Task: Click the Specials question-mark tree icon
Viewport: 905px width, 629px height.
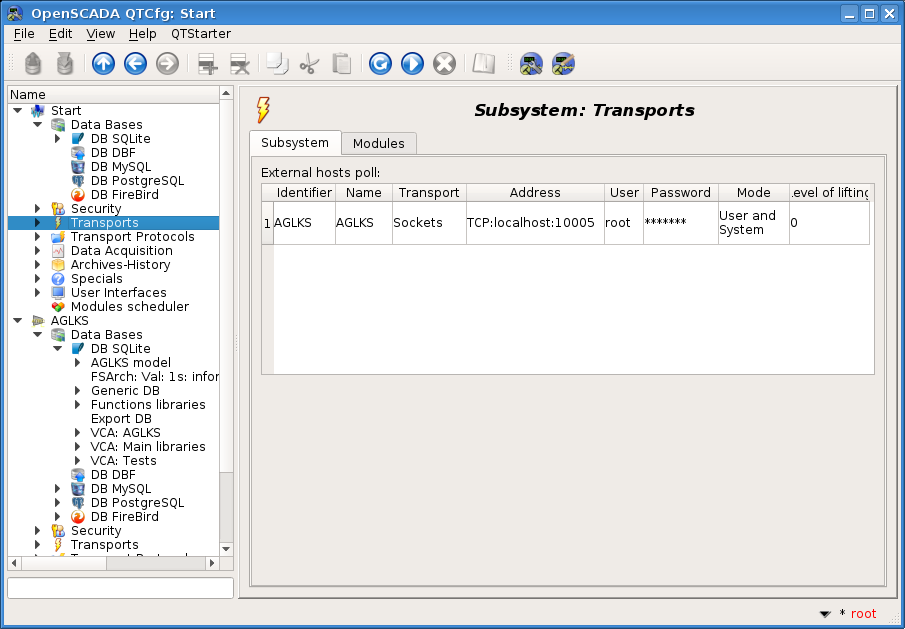Action: pyautogui.click(x=58, y=279)
